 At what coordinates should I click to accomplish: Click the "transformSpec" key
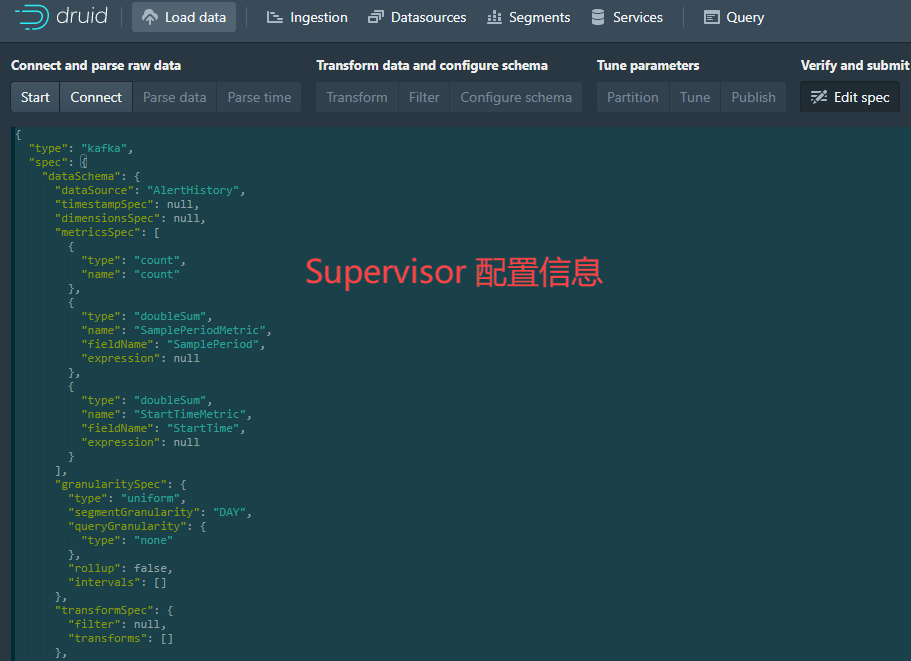[x=107, y=610]
